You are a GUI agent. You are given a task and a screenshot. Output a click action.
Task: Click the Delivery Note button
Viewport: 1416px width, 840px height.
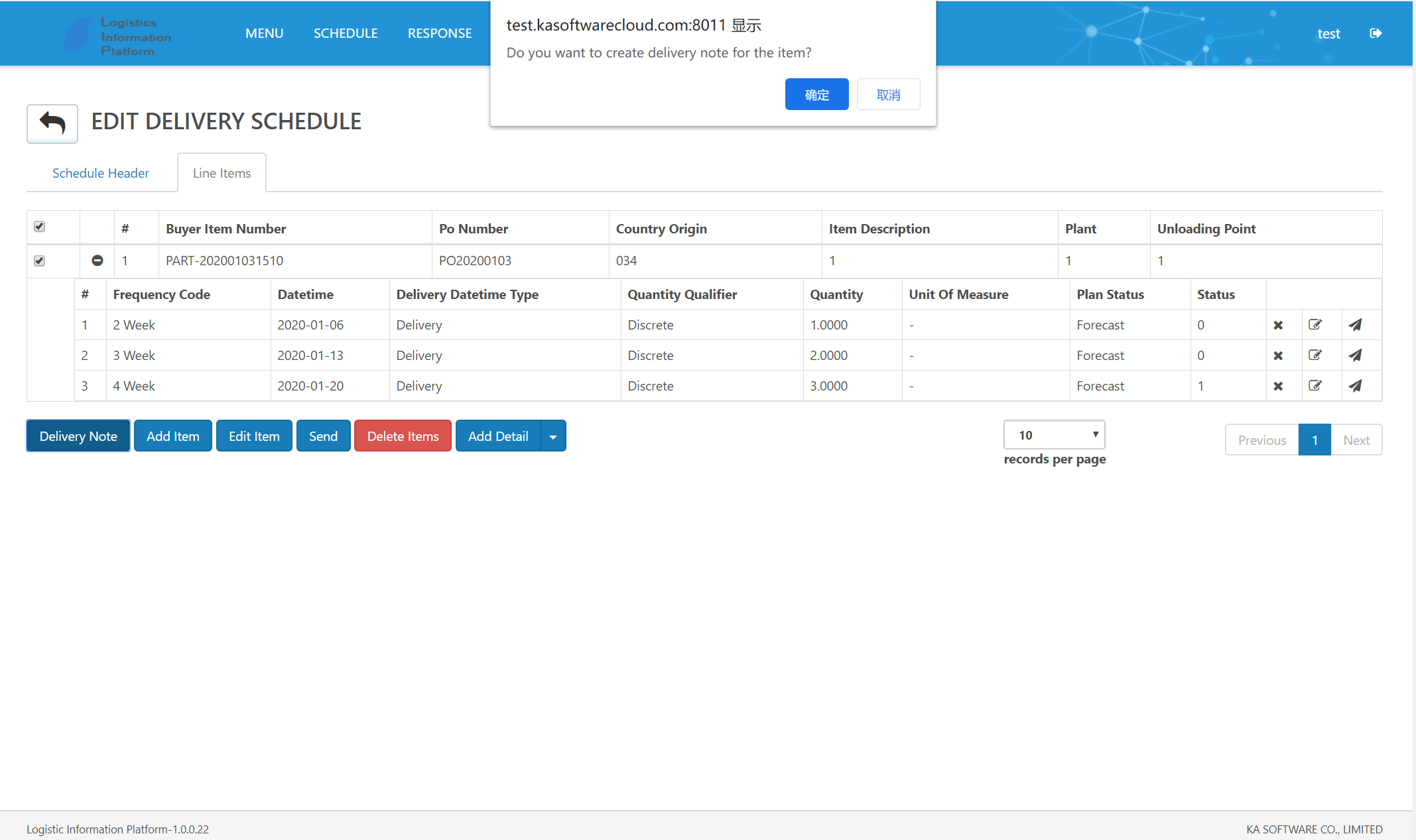click(78, 436)
